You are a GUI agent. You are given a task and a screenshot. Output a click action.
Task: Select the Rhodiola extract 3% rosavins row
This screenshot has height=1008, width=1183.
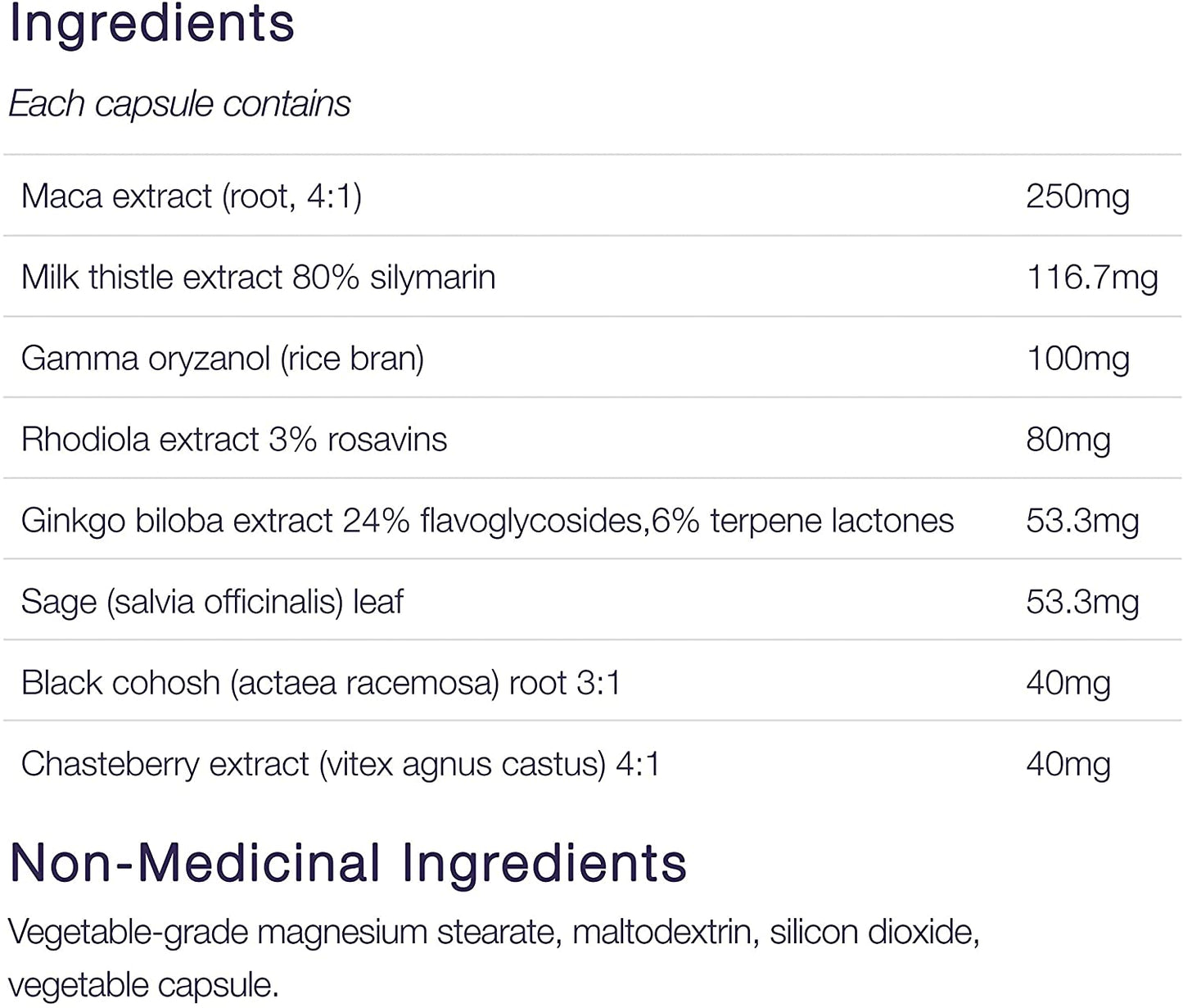click(233, 439)
